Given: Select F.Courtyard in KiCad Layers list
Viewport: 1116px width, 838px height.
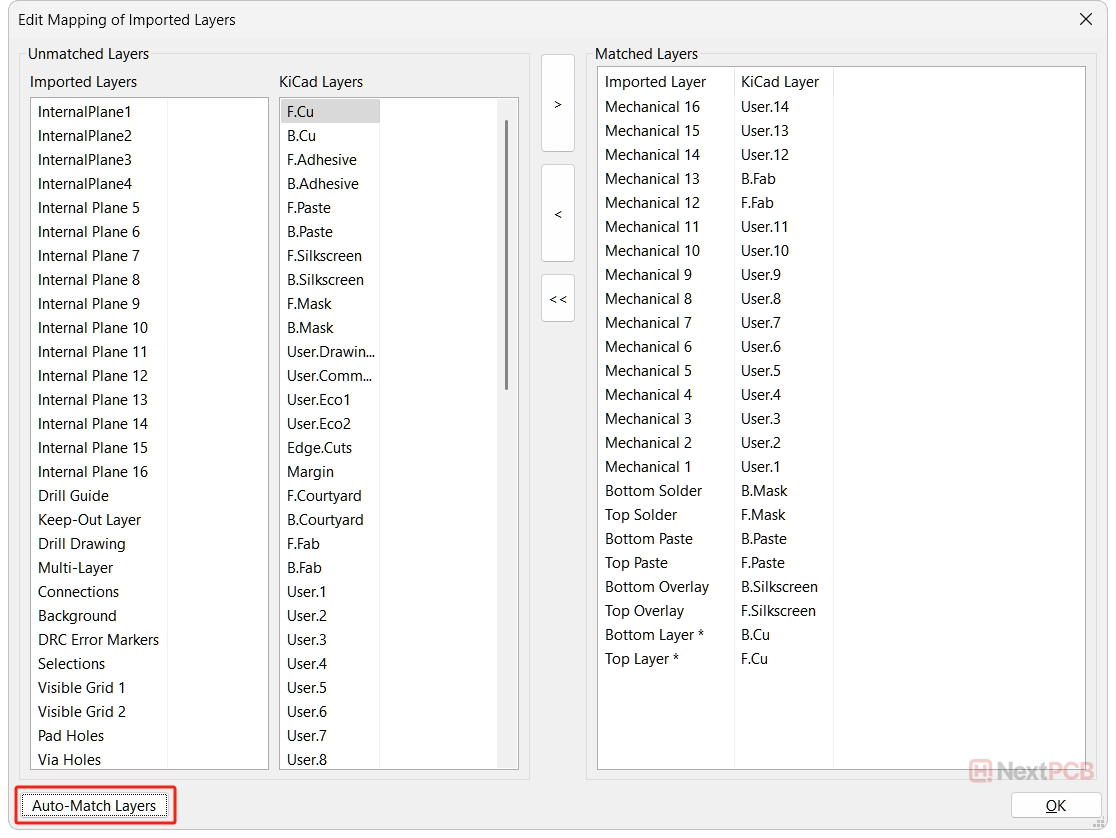Looking at the screenshot, I should pos(324,496).
